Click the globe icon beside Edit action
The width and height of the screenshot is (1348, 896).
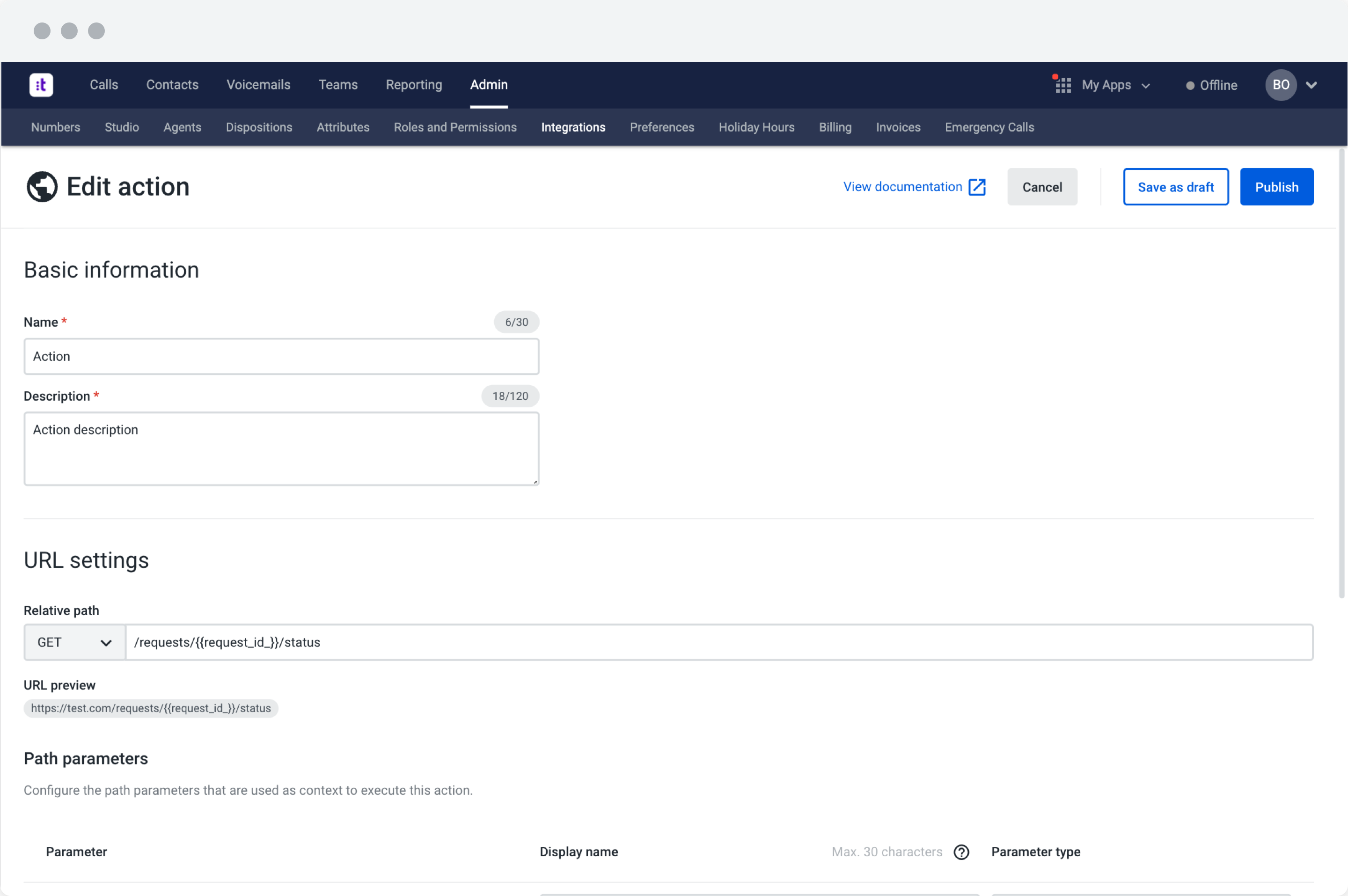point(42,187)
